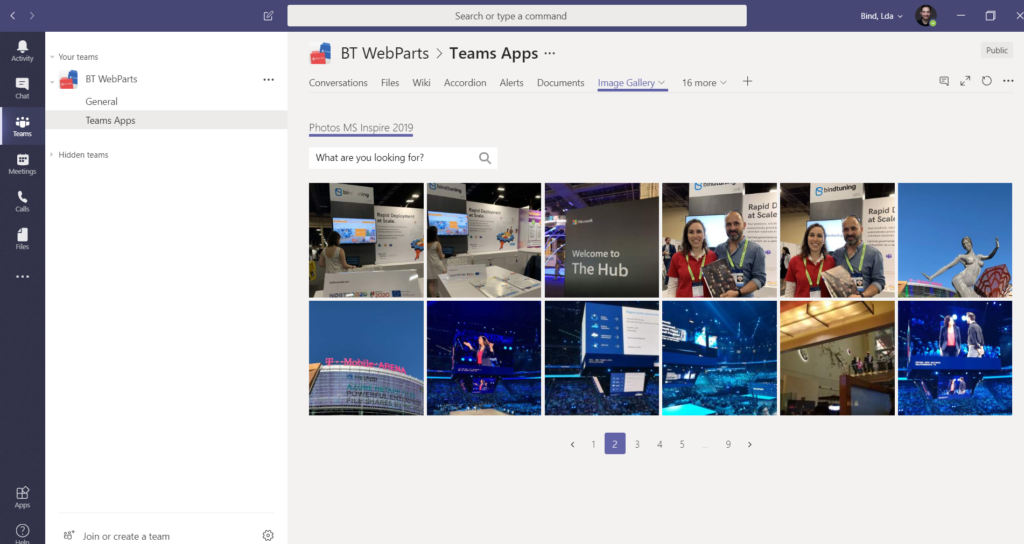The width and height of the screenshot is (1024, 544).
Task: Open Image Gallery tab dropdown chevron
Action: coord(662,83)
